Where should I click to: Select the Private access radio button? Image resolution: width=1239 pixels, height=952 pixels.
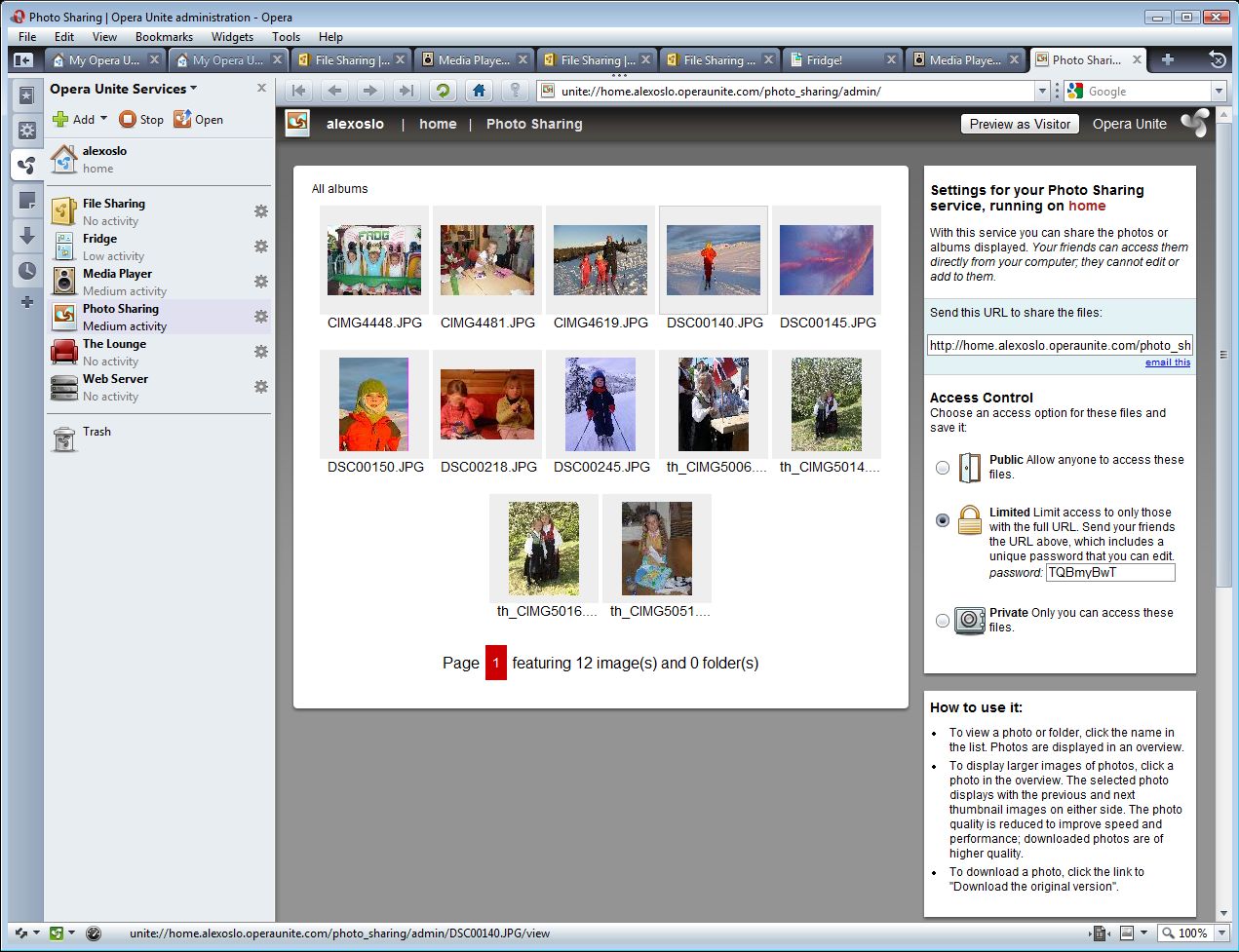point(943,621)
